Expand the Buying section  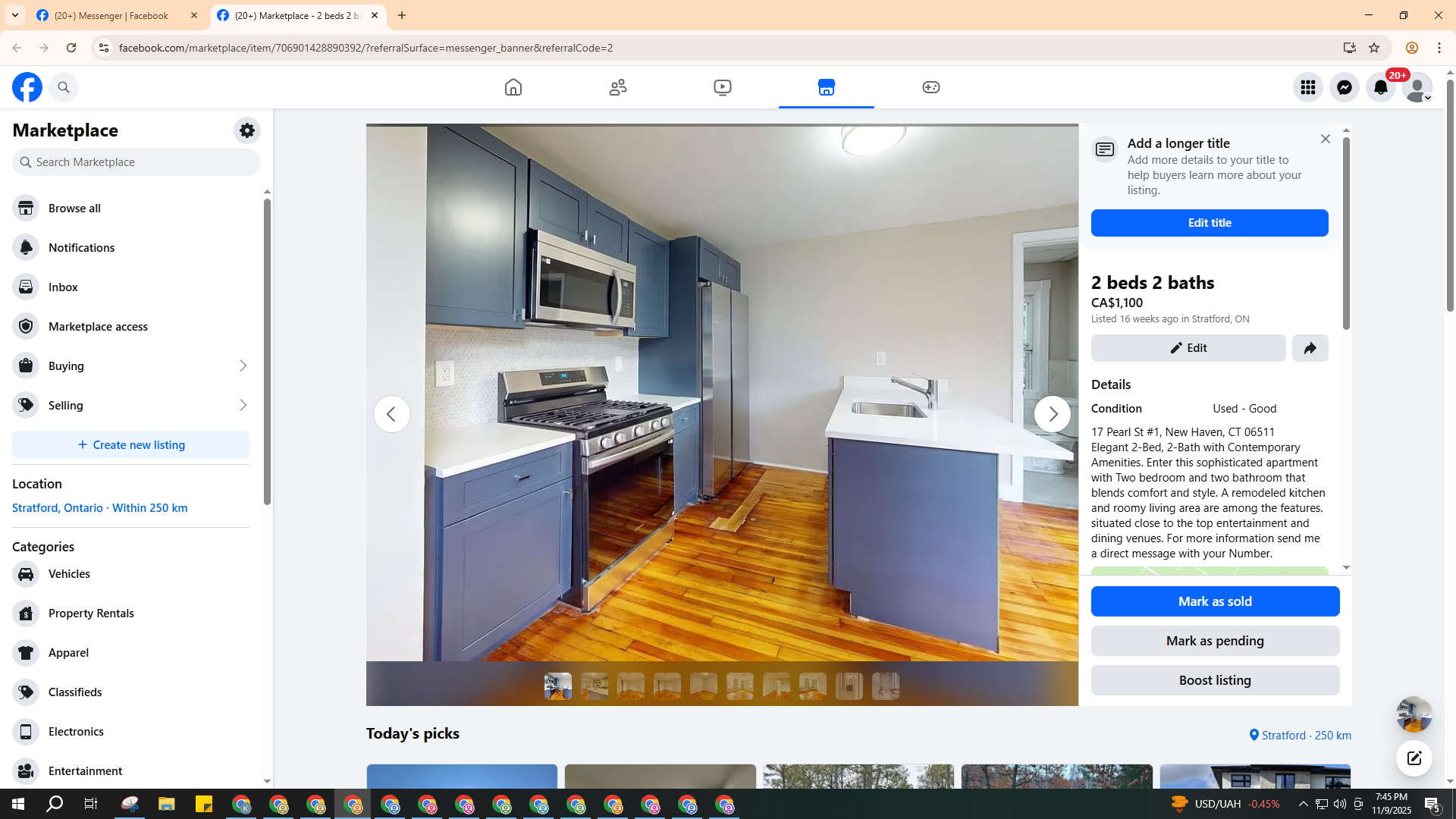(130, 366)
